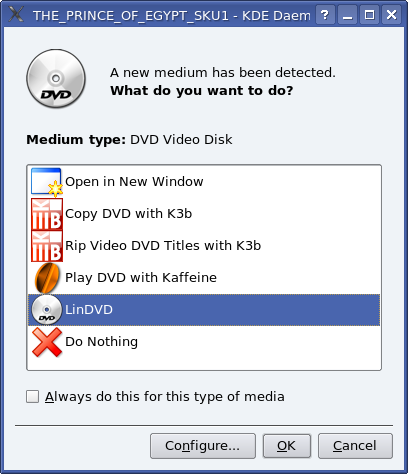408x474 pixels.
Task: Click the K3b icon beside Rip Video DVD Titles
Action: (x=47, y=246)
